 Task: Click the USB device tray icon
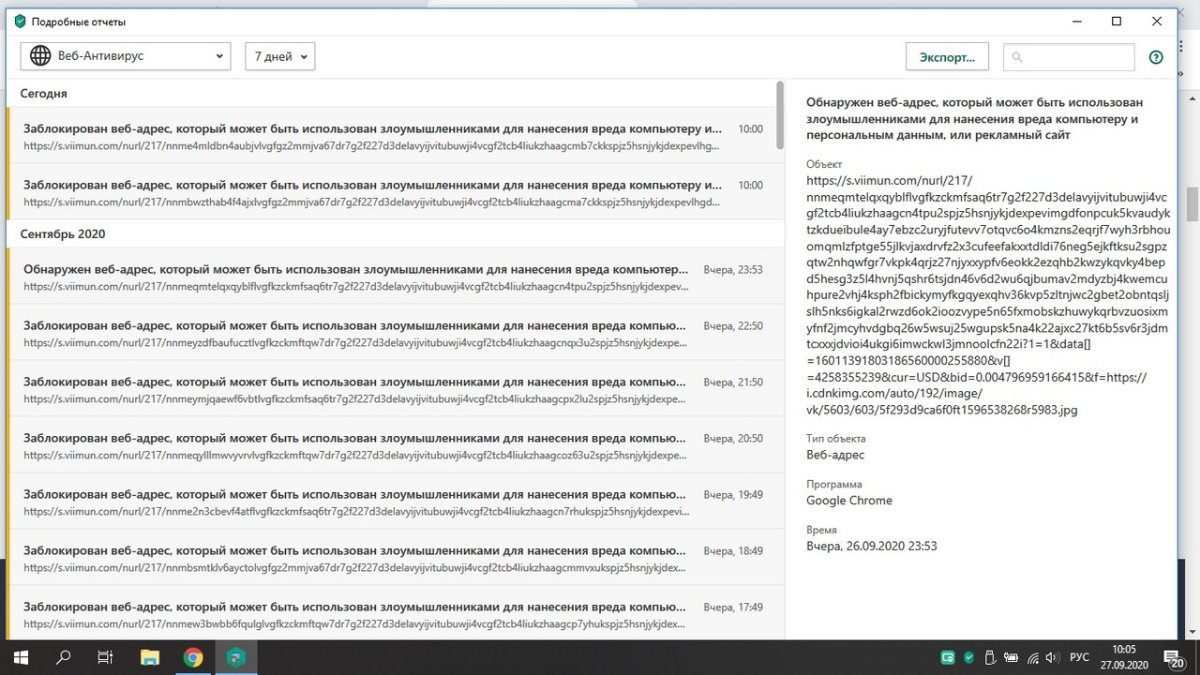pos(990,658)
